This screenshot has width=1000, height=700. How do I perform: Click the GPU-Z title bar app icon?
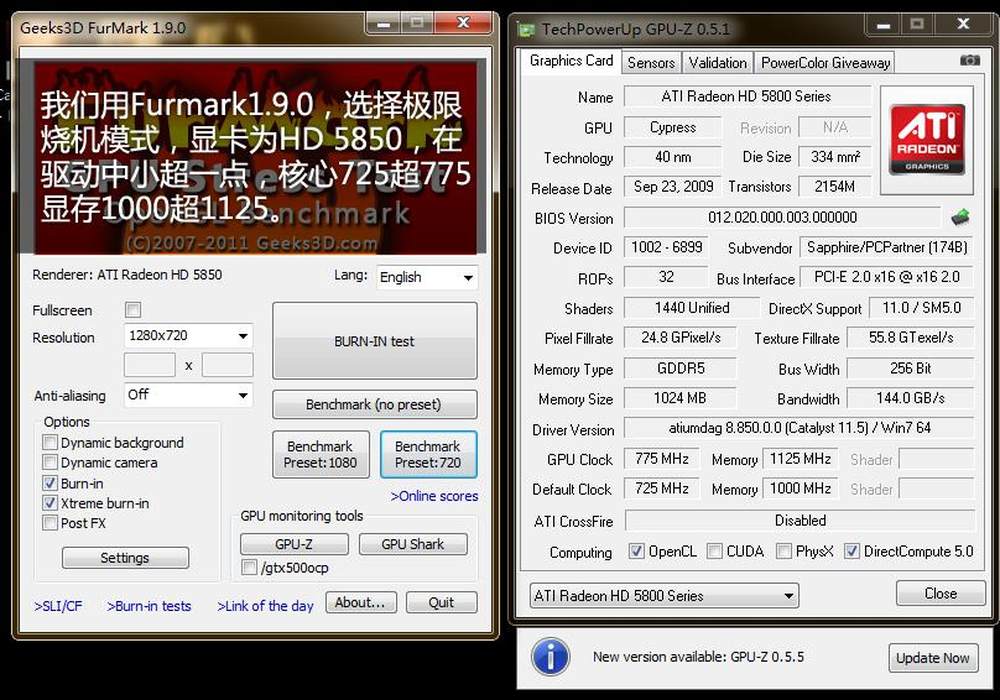(526, 29)
